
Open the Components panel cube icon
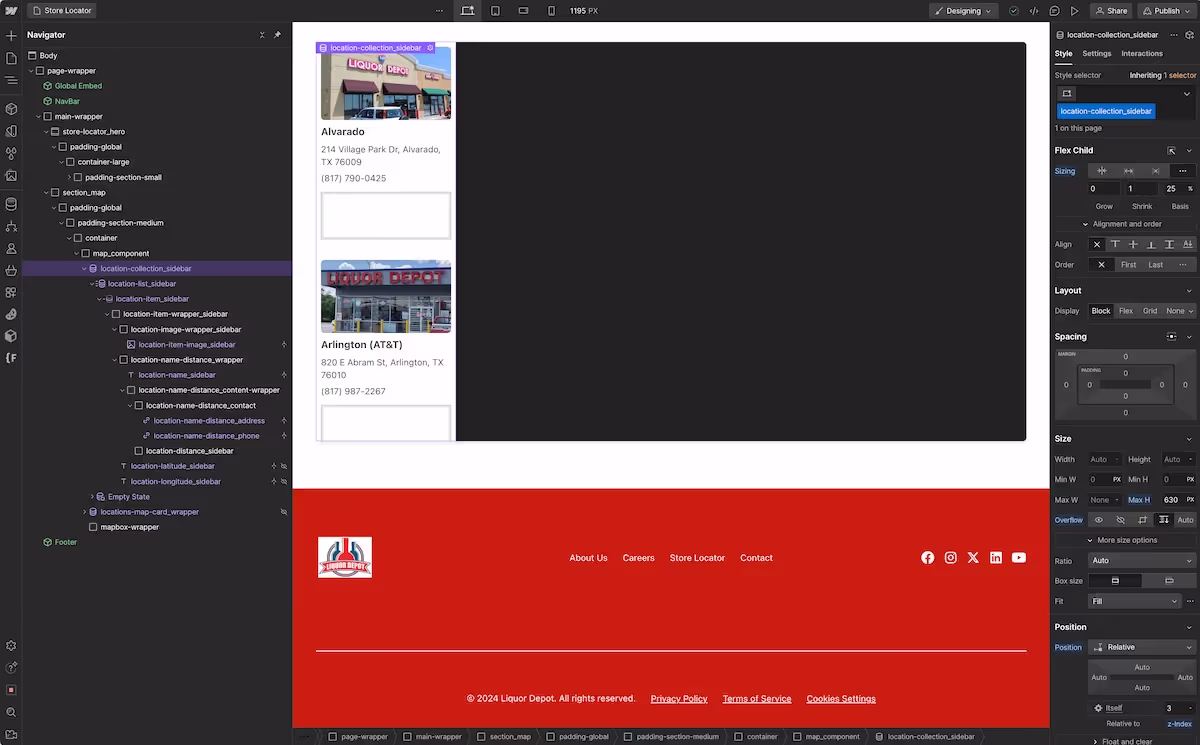click(x=11, y=108)
